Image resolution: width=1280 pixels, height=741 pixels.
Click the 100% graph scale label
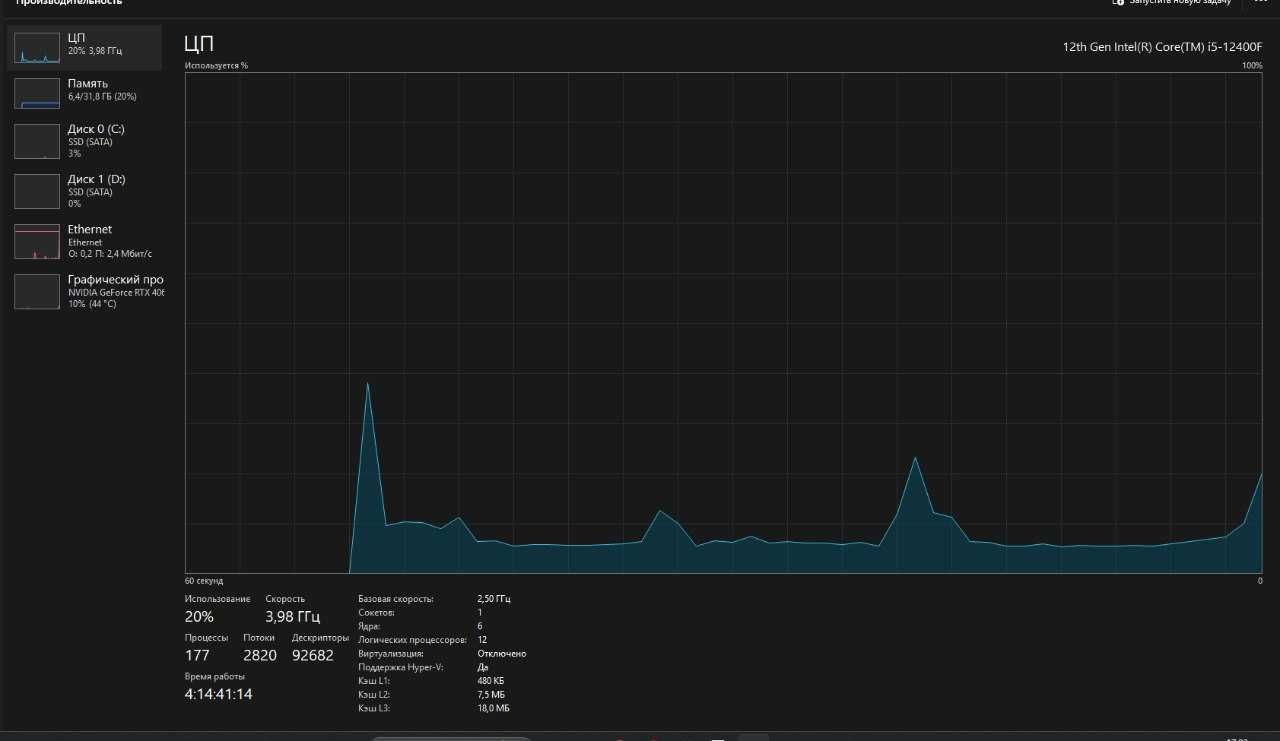1252,65
